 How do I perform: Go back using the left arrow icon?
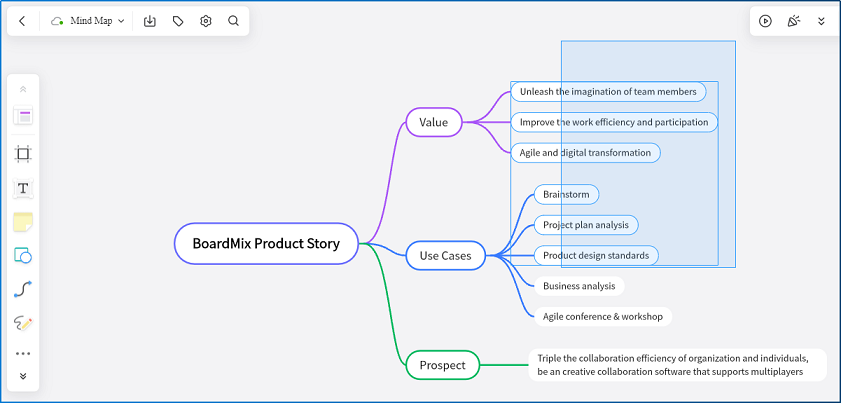22,21
